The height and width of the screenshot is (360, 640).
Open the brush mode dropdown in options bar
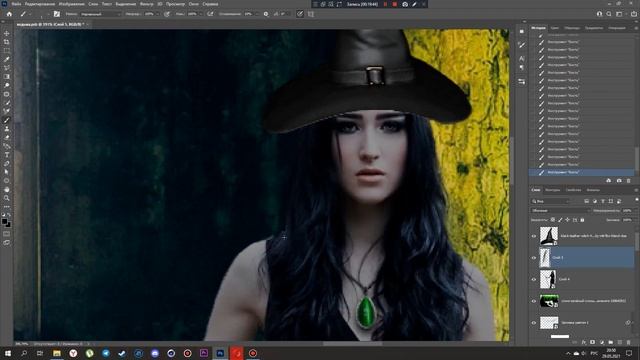[x=100, y=14]
